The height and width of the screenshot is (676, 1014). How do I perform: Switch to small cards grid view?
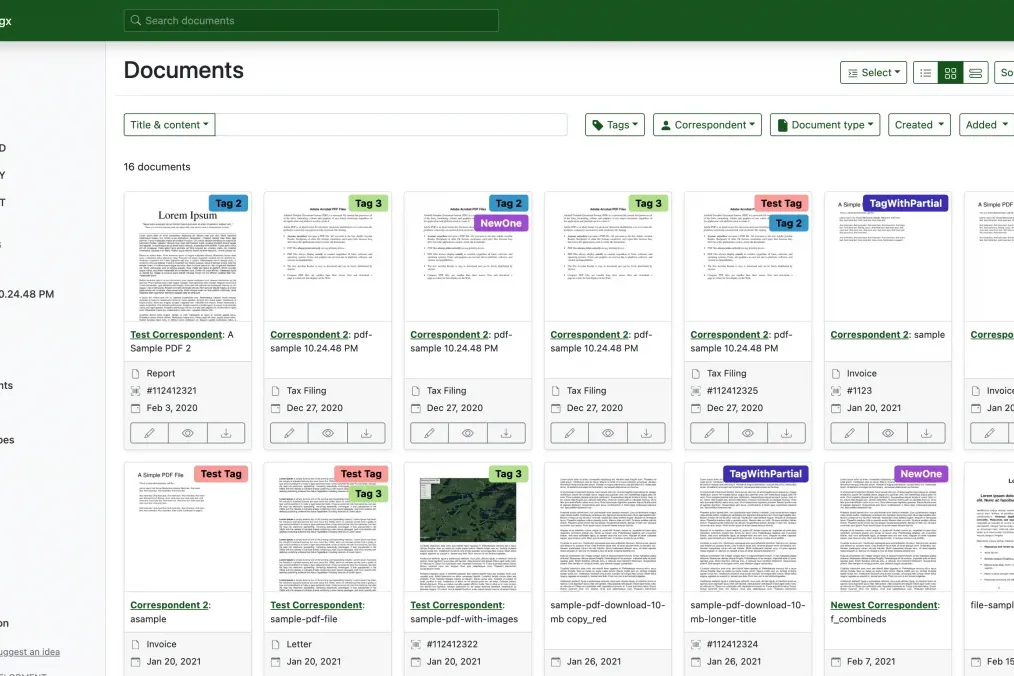pyautogui.click(x=950, y=73)
